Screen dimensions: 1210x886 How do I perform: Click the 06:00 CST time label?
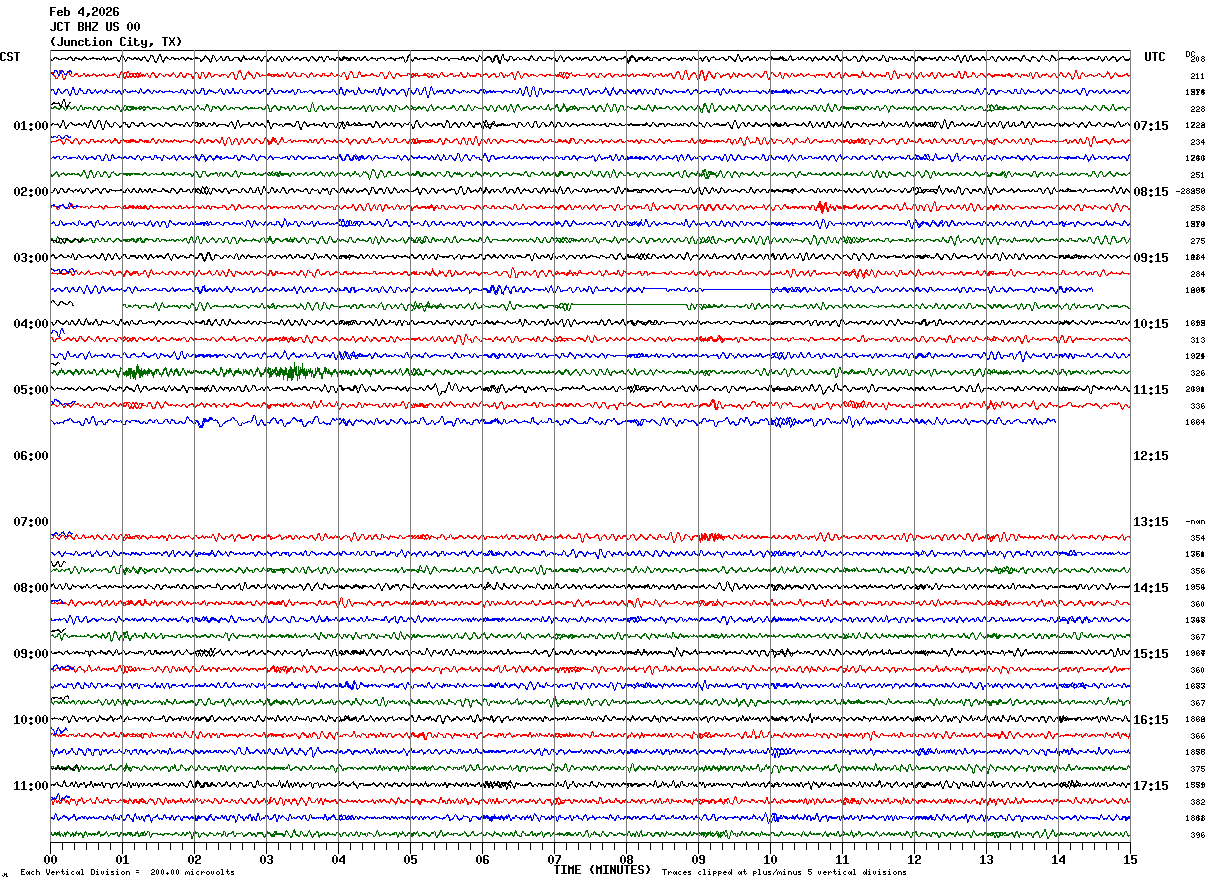point(30,456)
